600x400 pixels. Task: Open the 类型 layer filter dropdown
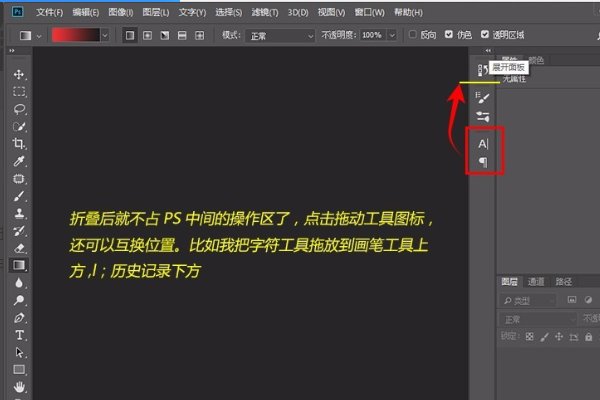(528, 300)
